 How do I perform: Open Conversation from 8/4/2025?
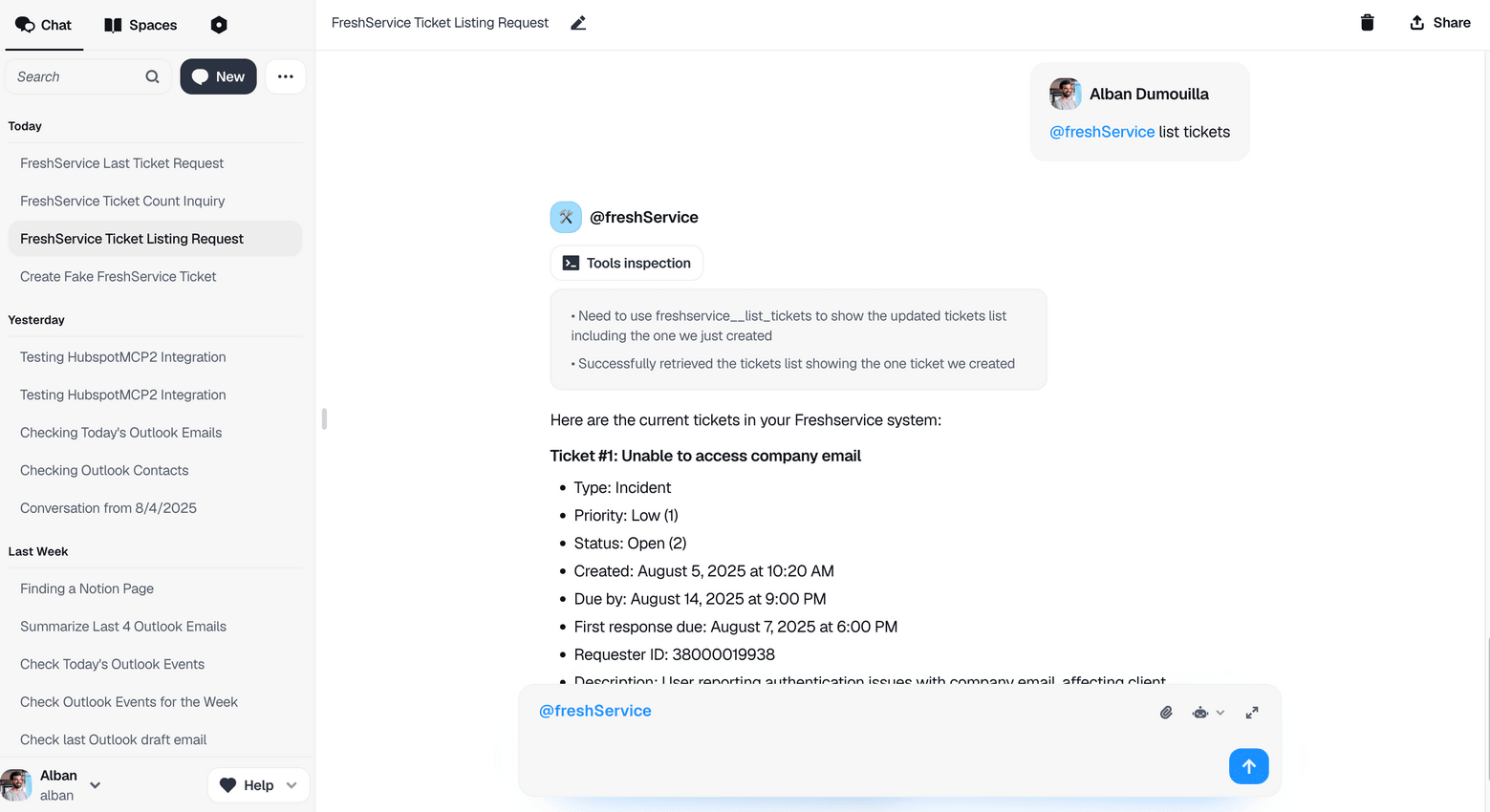(x=155, y=508)
